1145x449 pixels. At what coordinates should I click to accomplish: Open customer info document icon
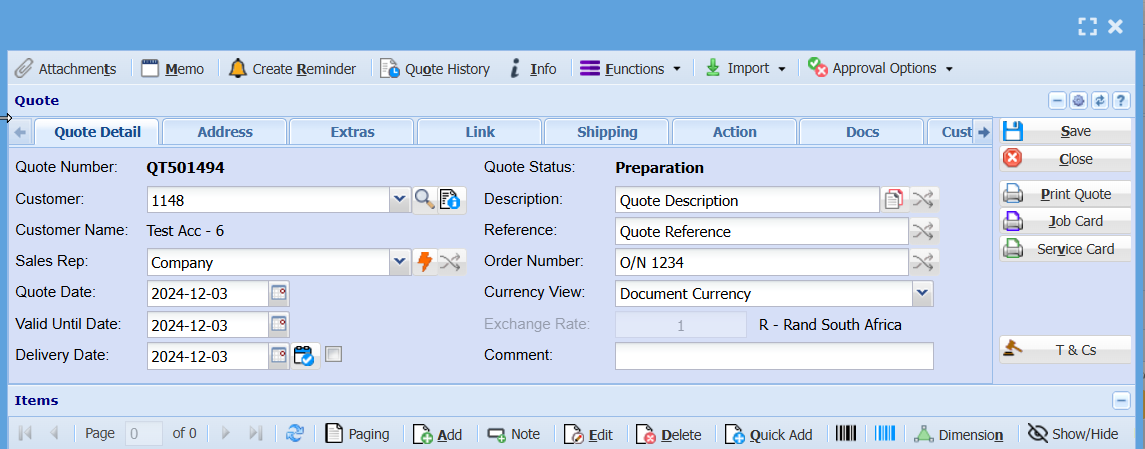[449, 200]
